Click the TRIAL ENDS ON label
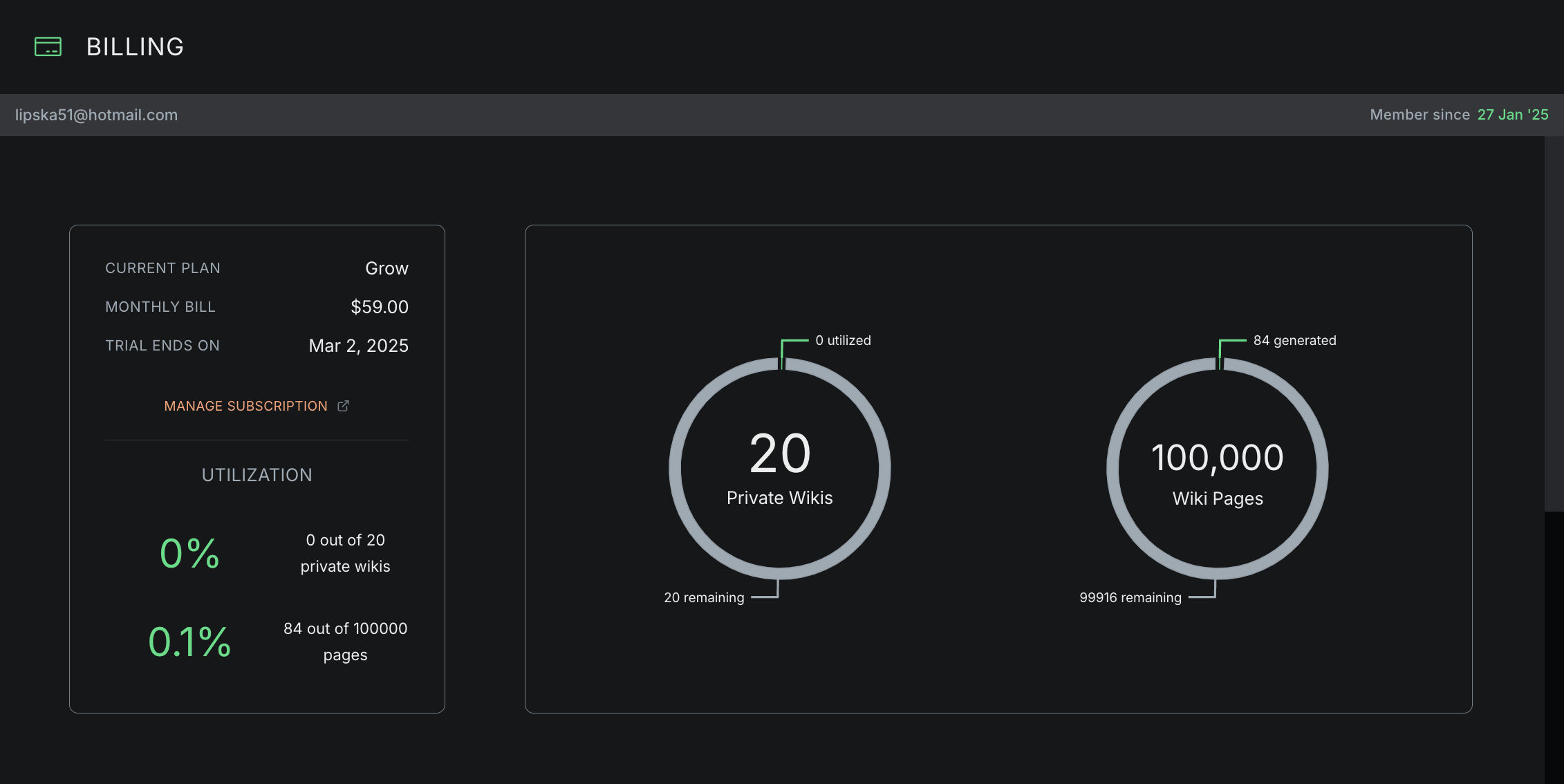This screenshot has width=1564, height=784. point(162,346)
